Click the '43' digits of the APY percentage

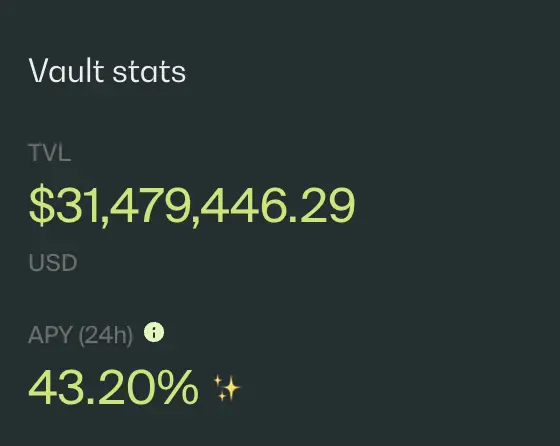[x=56, y=387]
